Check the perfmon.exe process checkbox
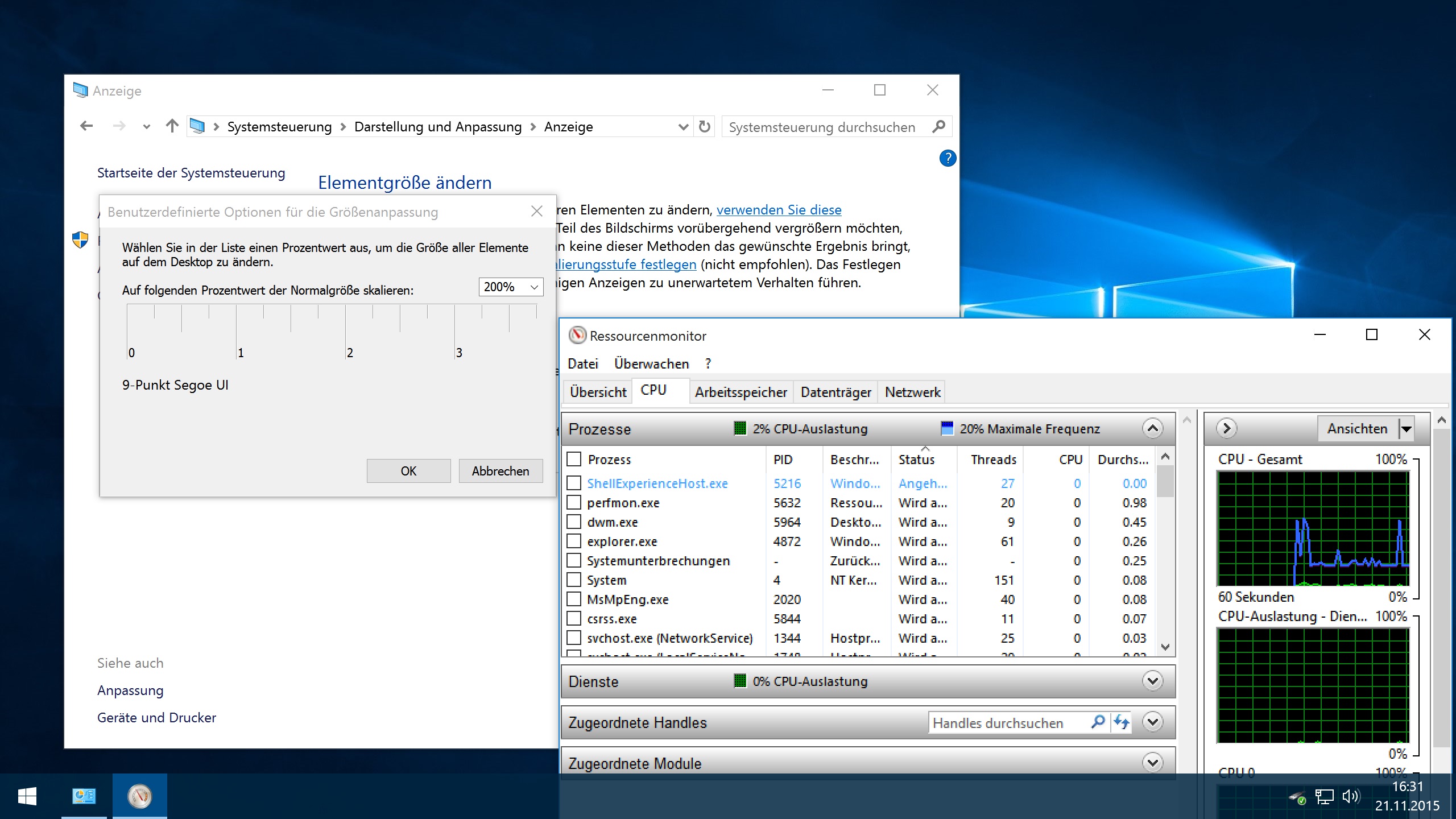The height and width of the screenshot is (819, 1456). click(x=574, y=503)
